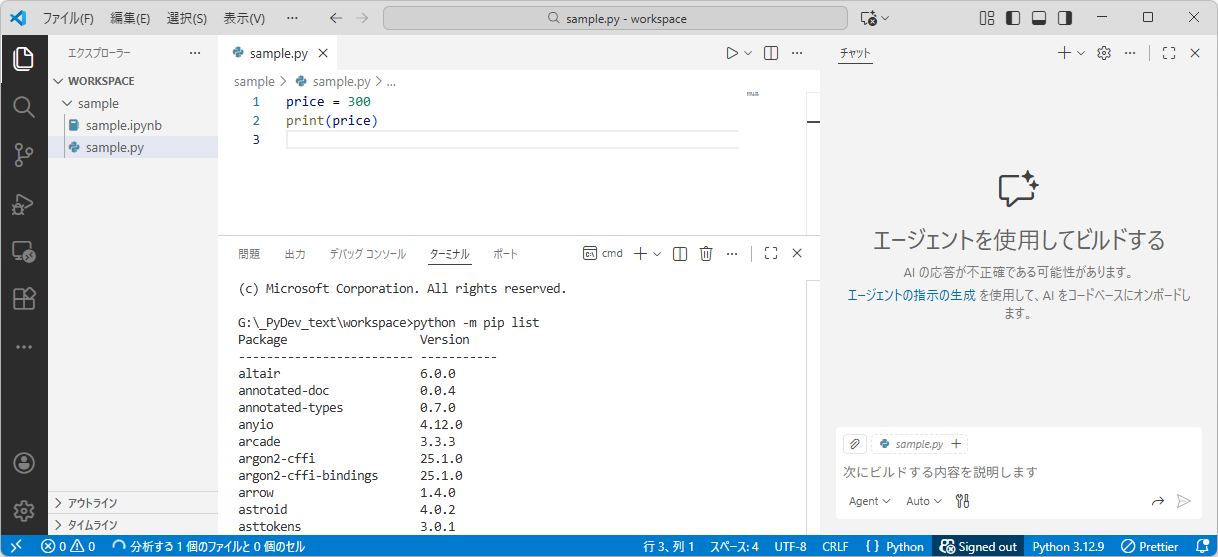
Task: Open new terminal launch profile dropdown
Action: click(x=657, y=254)
